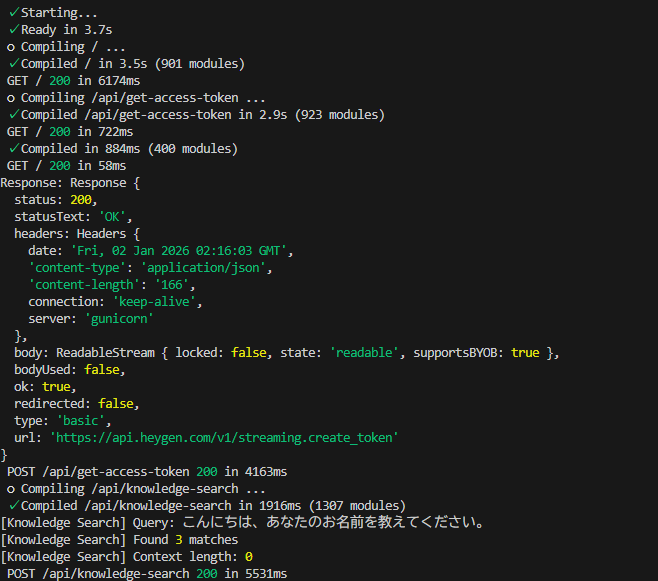Click the statusText 'OK' value
This screenshot has width=658, height=581.
[112, 217]
